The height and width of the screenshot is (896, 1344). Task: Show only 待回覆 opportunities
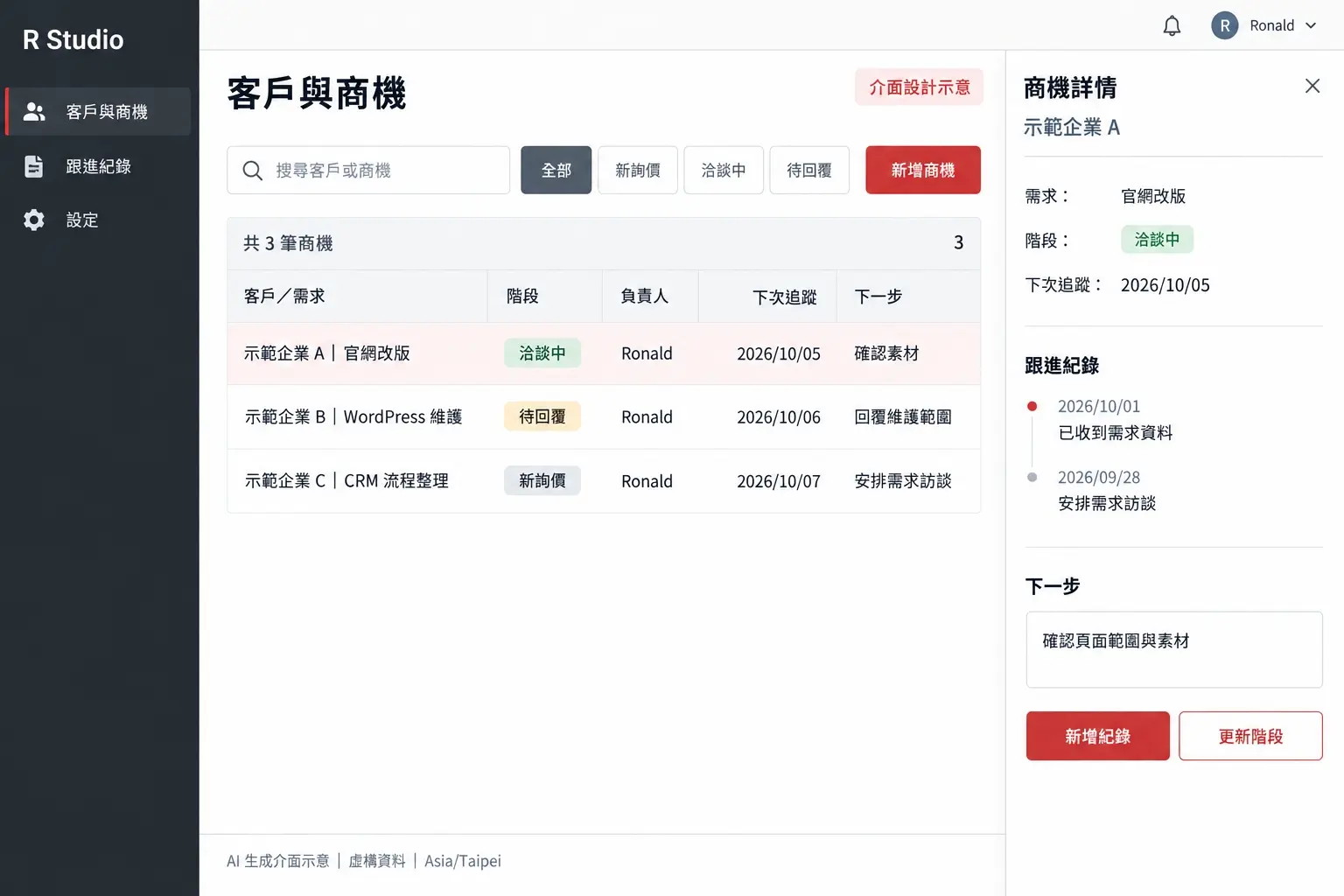809,171
